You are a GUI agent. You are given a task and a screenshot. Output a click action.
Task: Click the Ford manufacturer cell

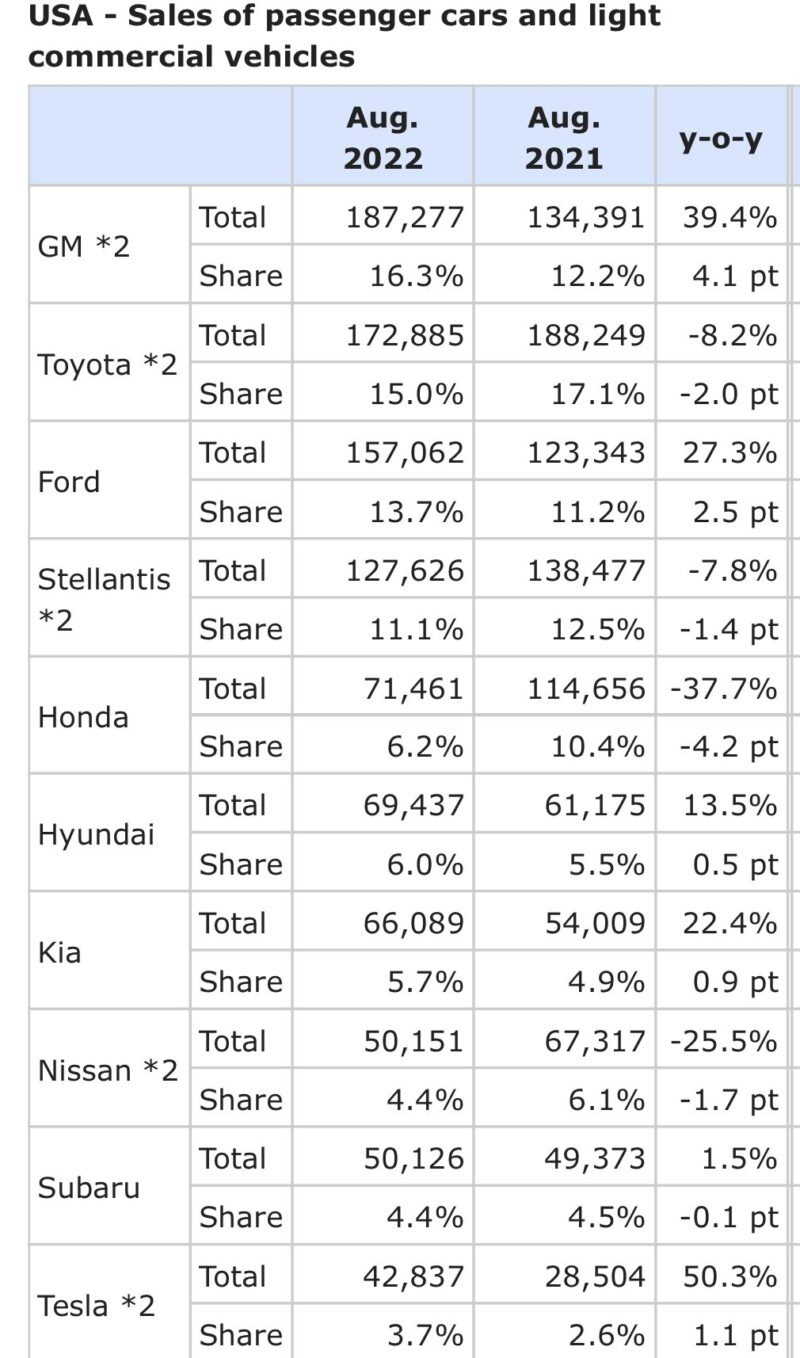point(69,482)
